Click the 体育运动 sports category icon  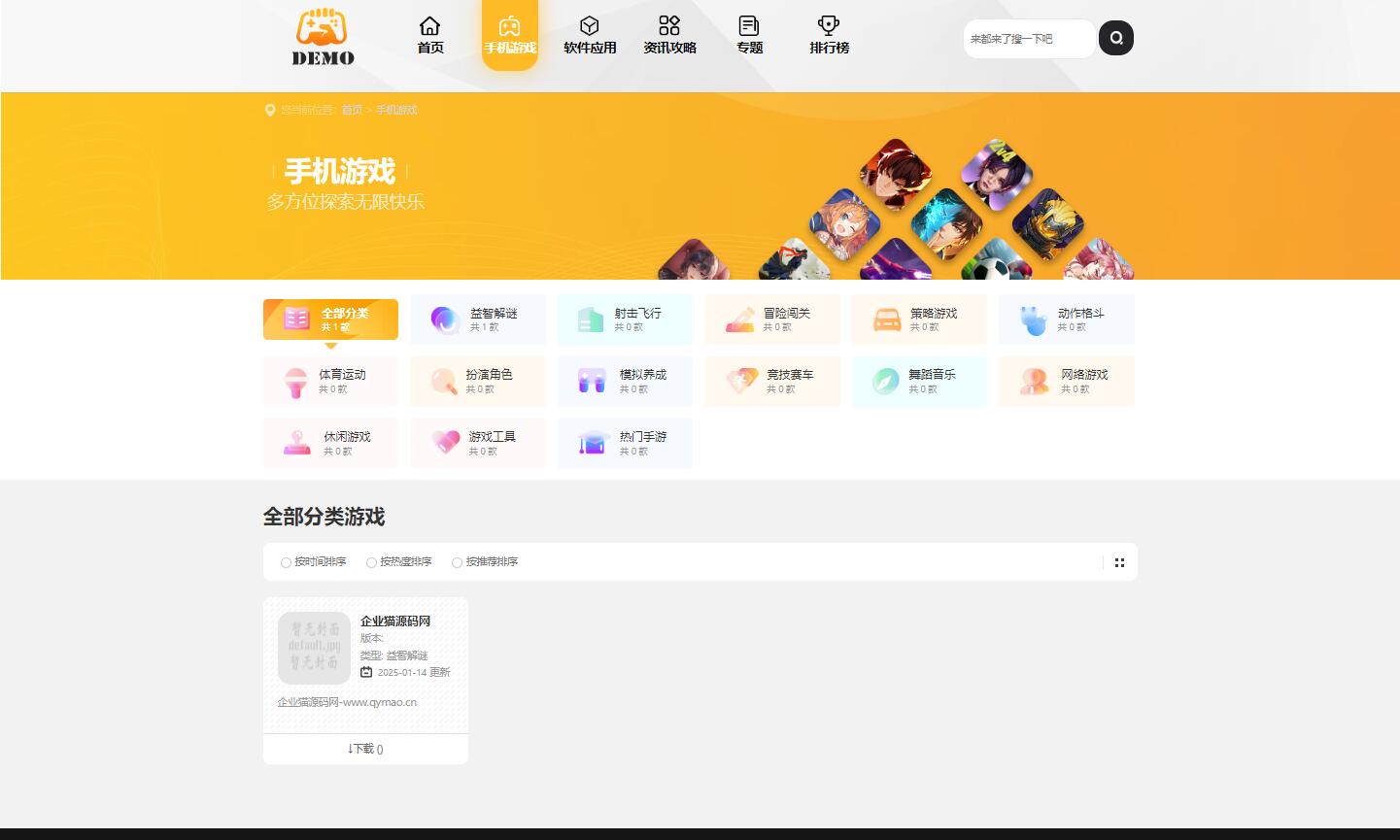(x=297, y=381)
